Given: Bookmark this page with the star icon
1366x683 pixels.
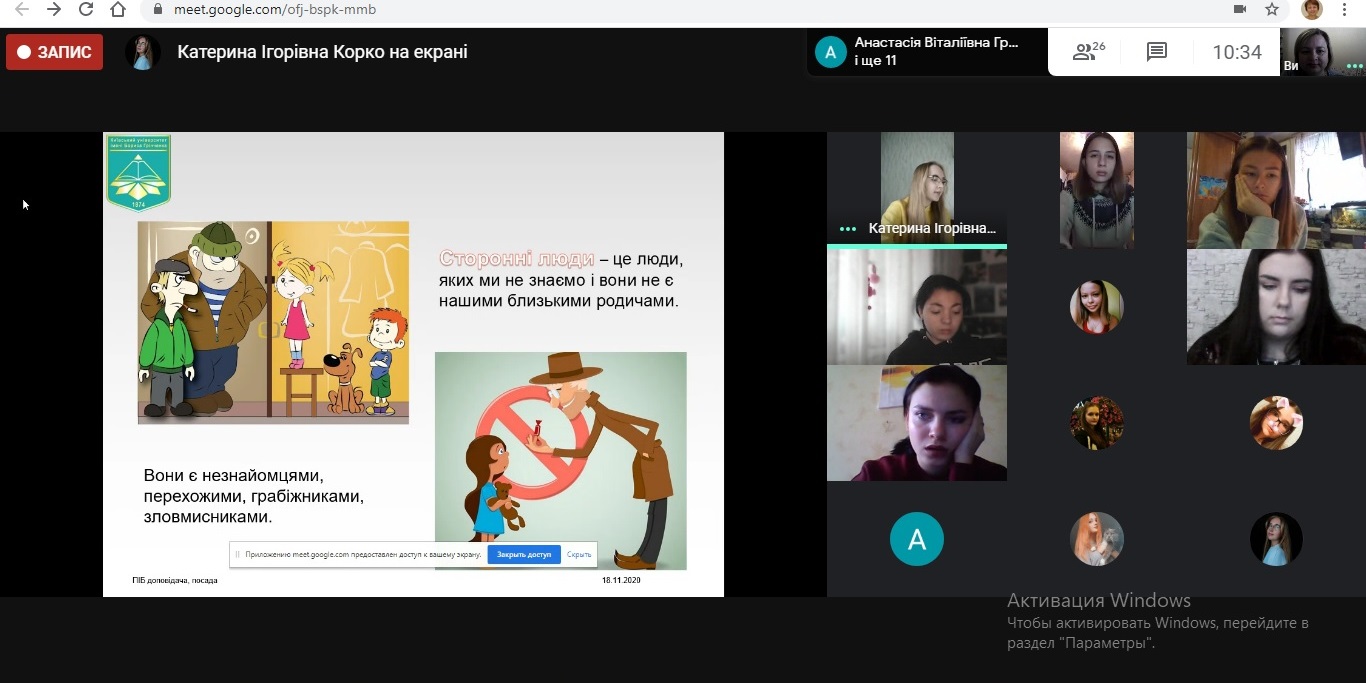Looking at the screenshot, I should point(1272,10).
